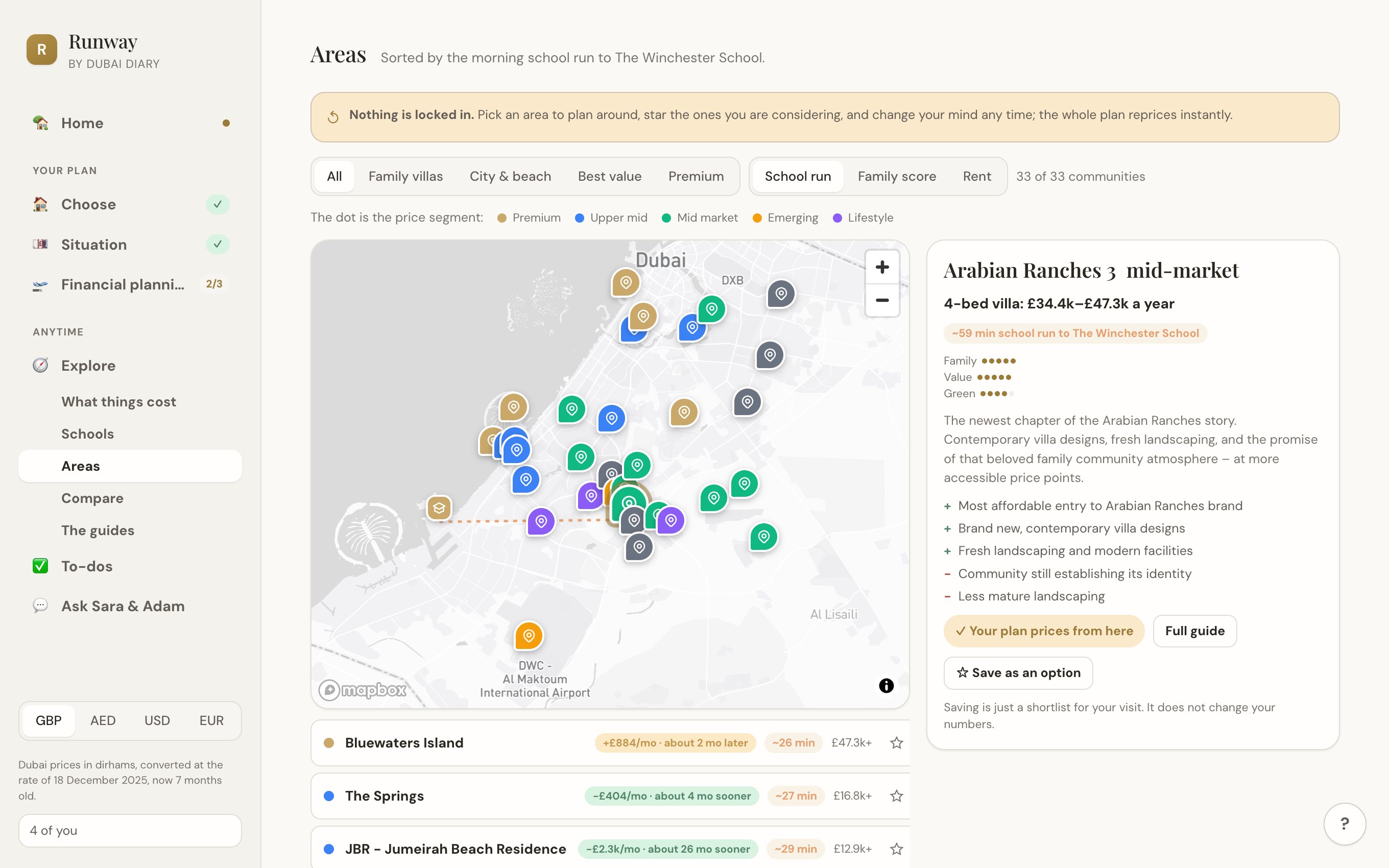Filter by Best value
1389x868 pixels.
tap(610, 176)
